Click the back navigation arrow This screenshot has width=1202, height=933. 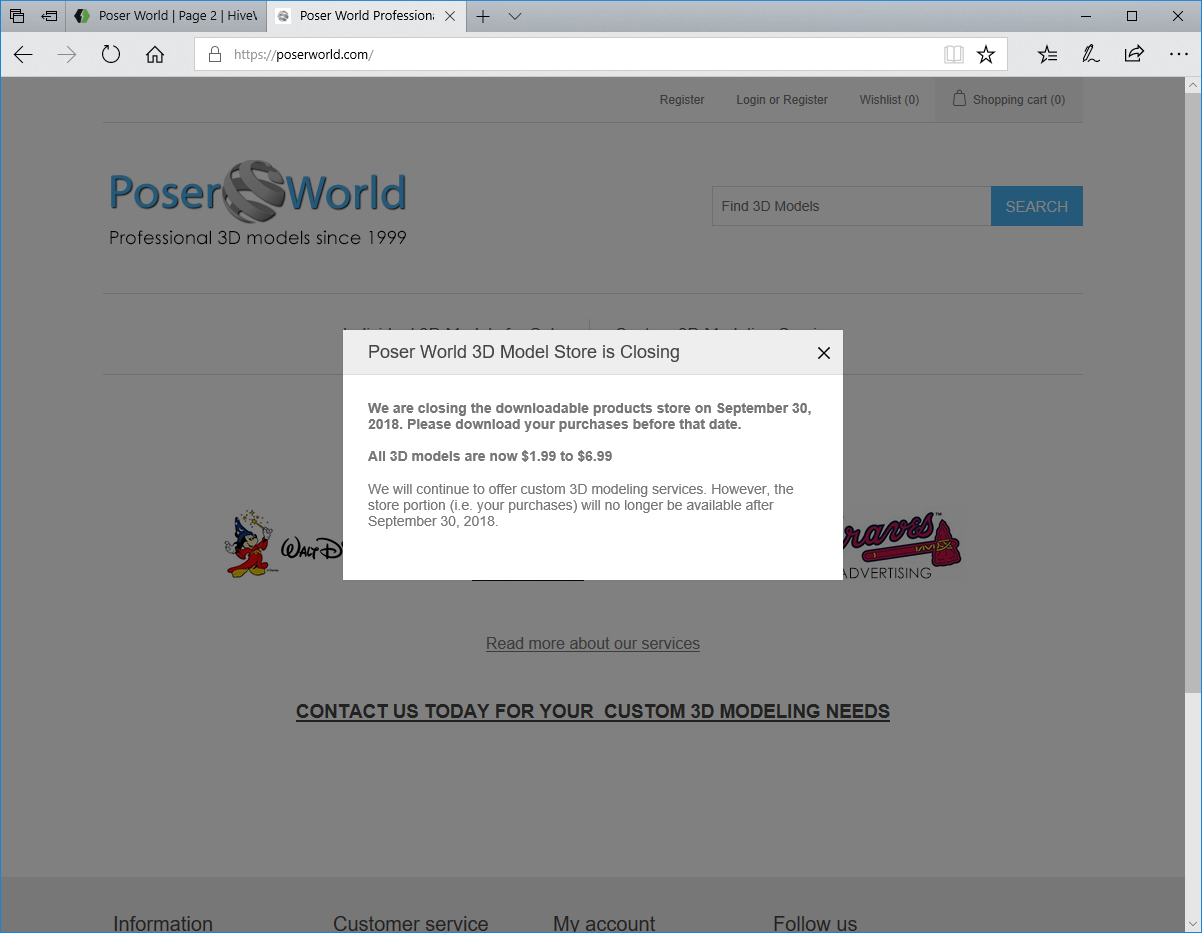(23, 55)
